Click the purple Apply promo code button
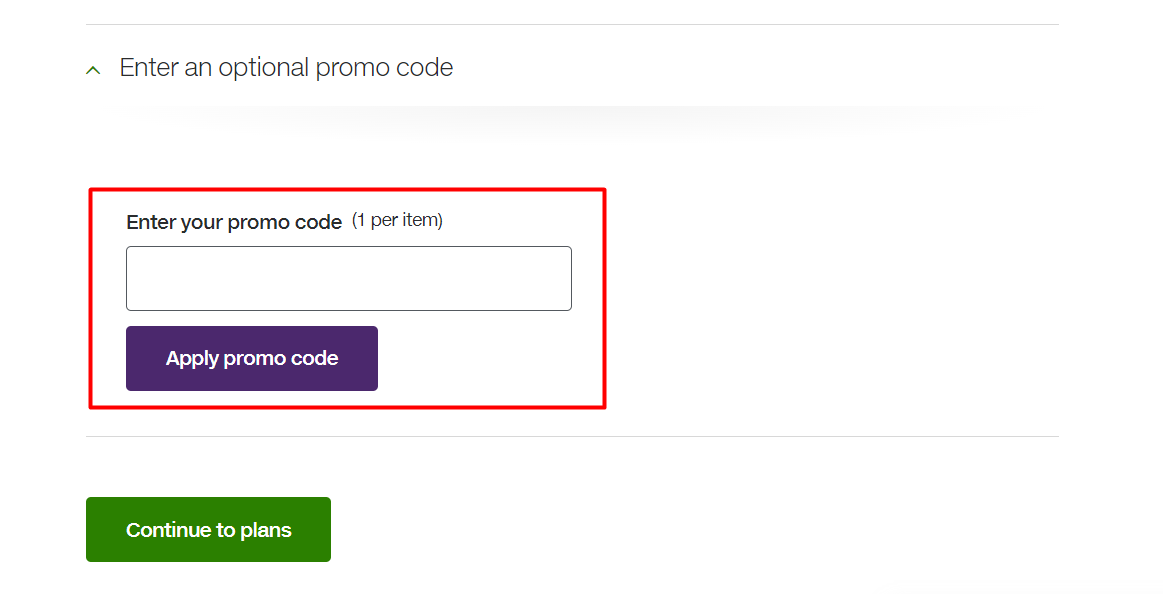This screenshot has width=1163, height=594. [251, 358]
